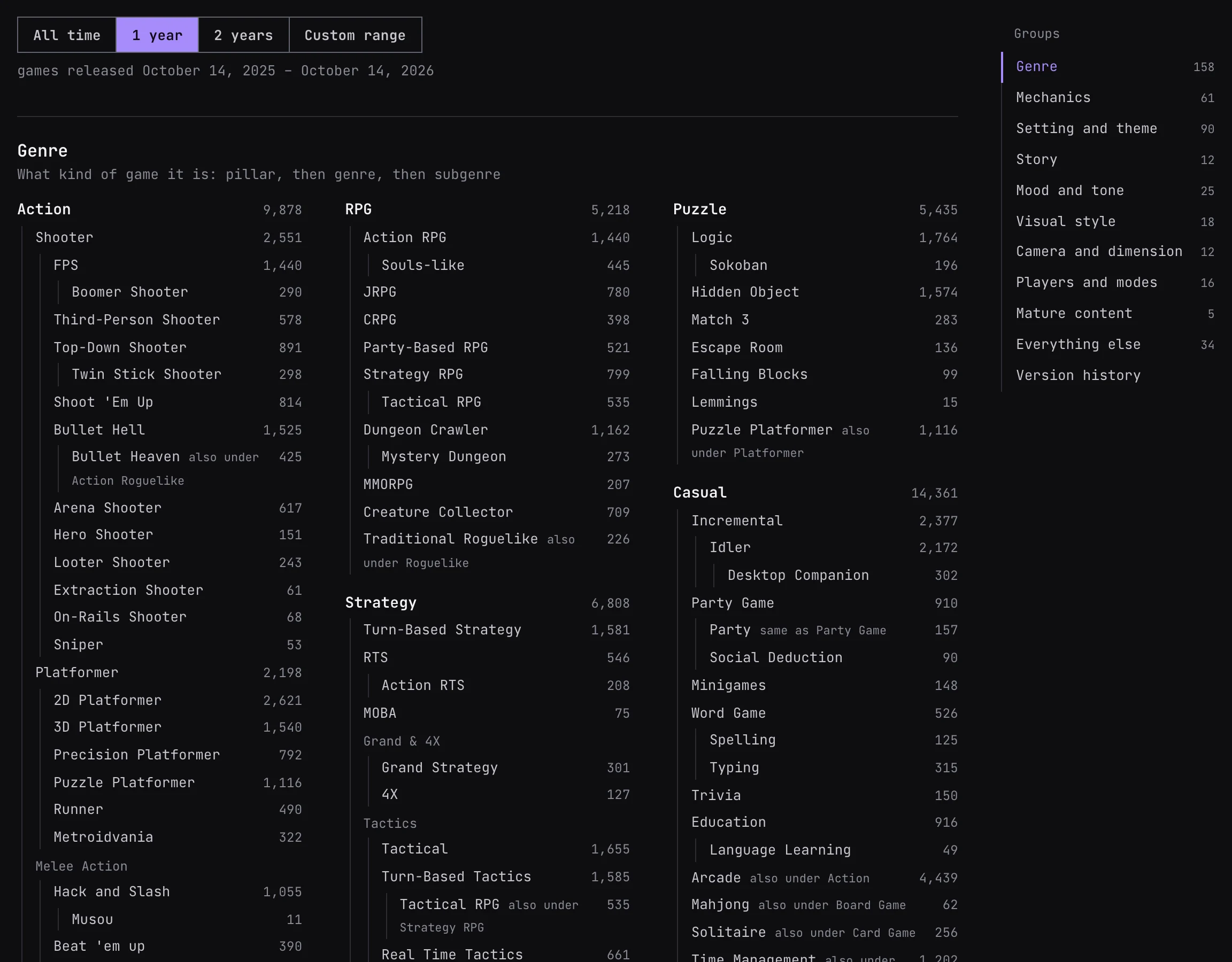Click the RPG pillar heading
The width and height of the screenshot is (1232, 962).
[358, 209]
